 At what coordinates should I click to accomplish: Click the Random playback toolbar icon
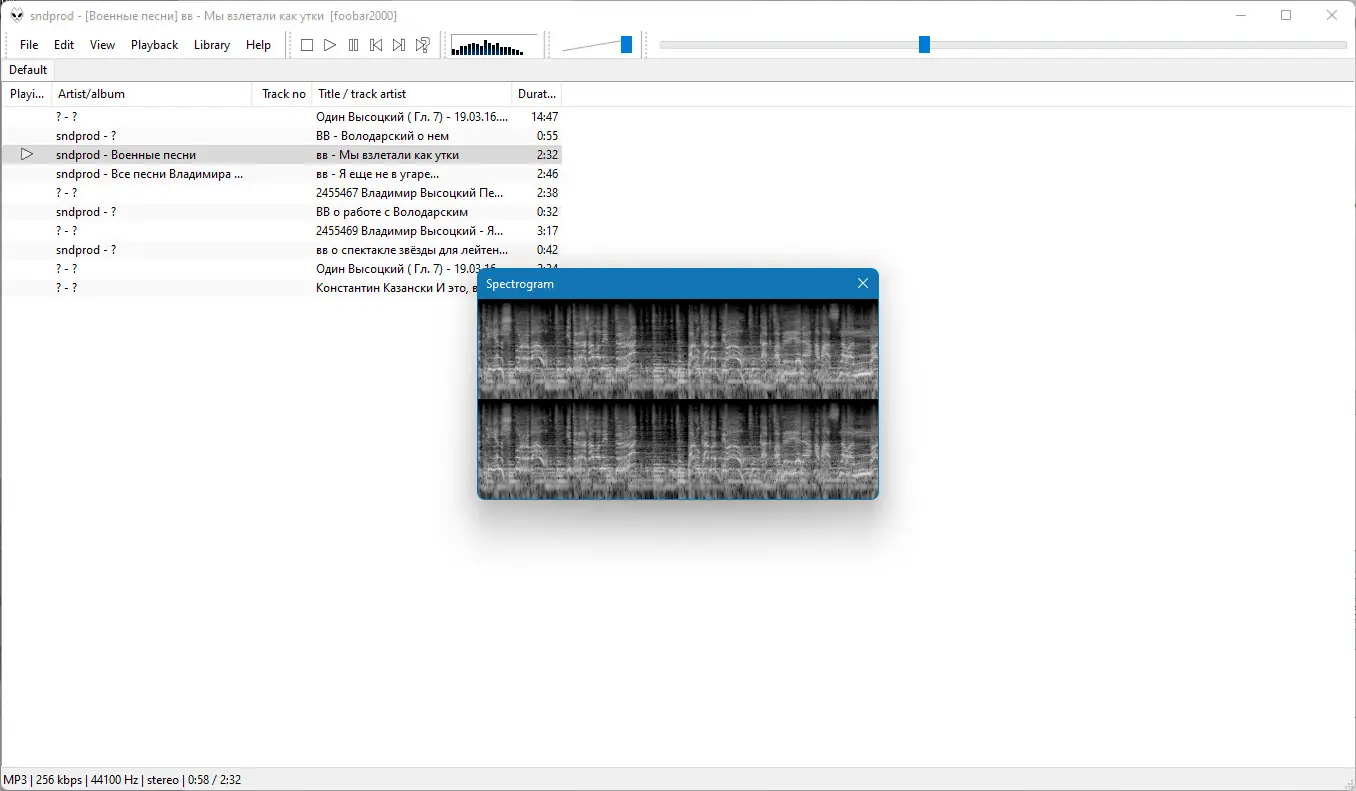[423, 45]
